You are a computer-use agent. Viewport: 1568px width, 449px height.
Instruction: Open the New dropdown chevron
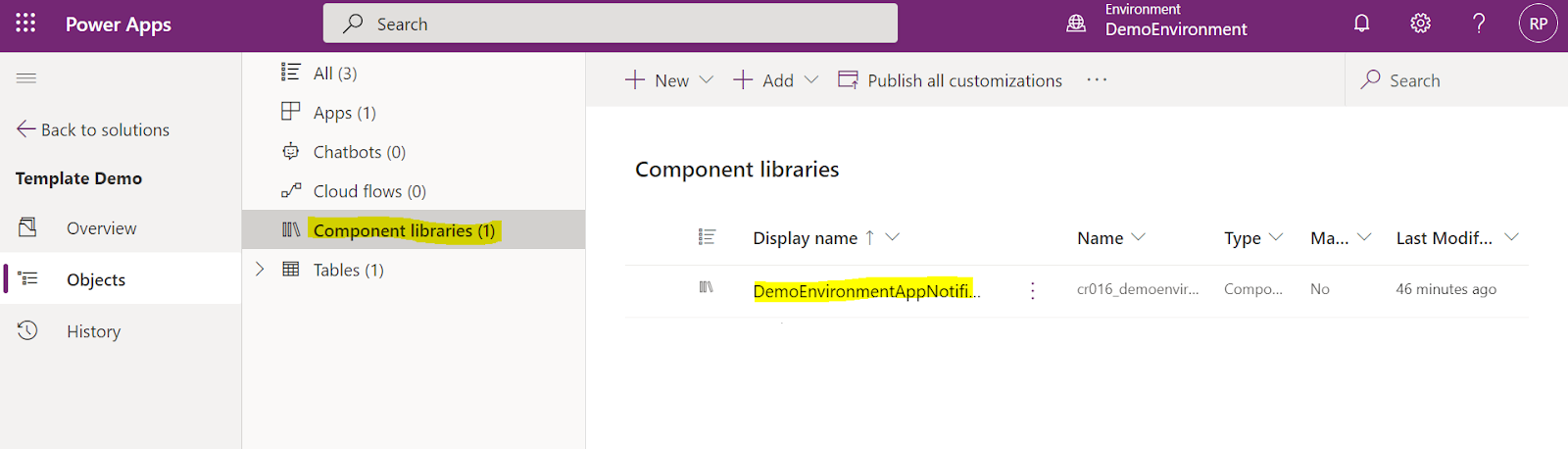[706, 80]
